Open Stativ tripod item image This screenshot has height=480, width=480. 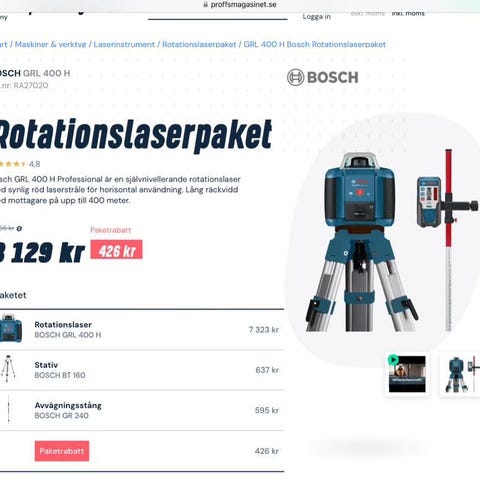point(8,369)
